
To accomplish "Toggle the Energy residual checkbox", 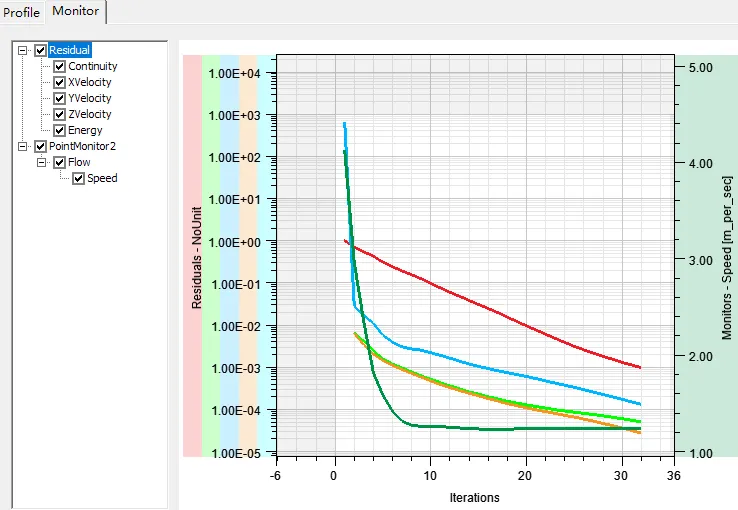I will click(59, 130).
